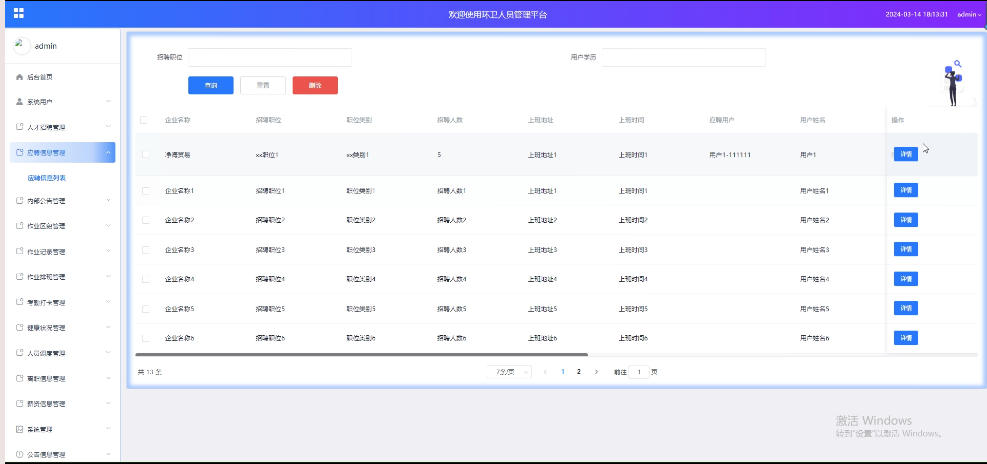Viewport: 987px width, 464px height.
Task: Check the box for row 企业名称3
Action: 145,249
